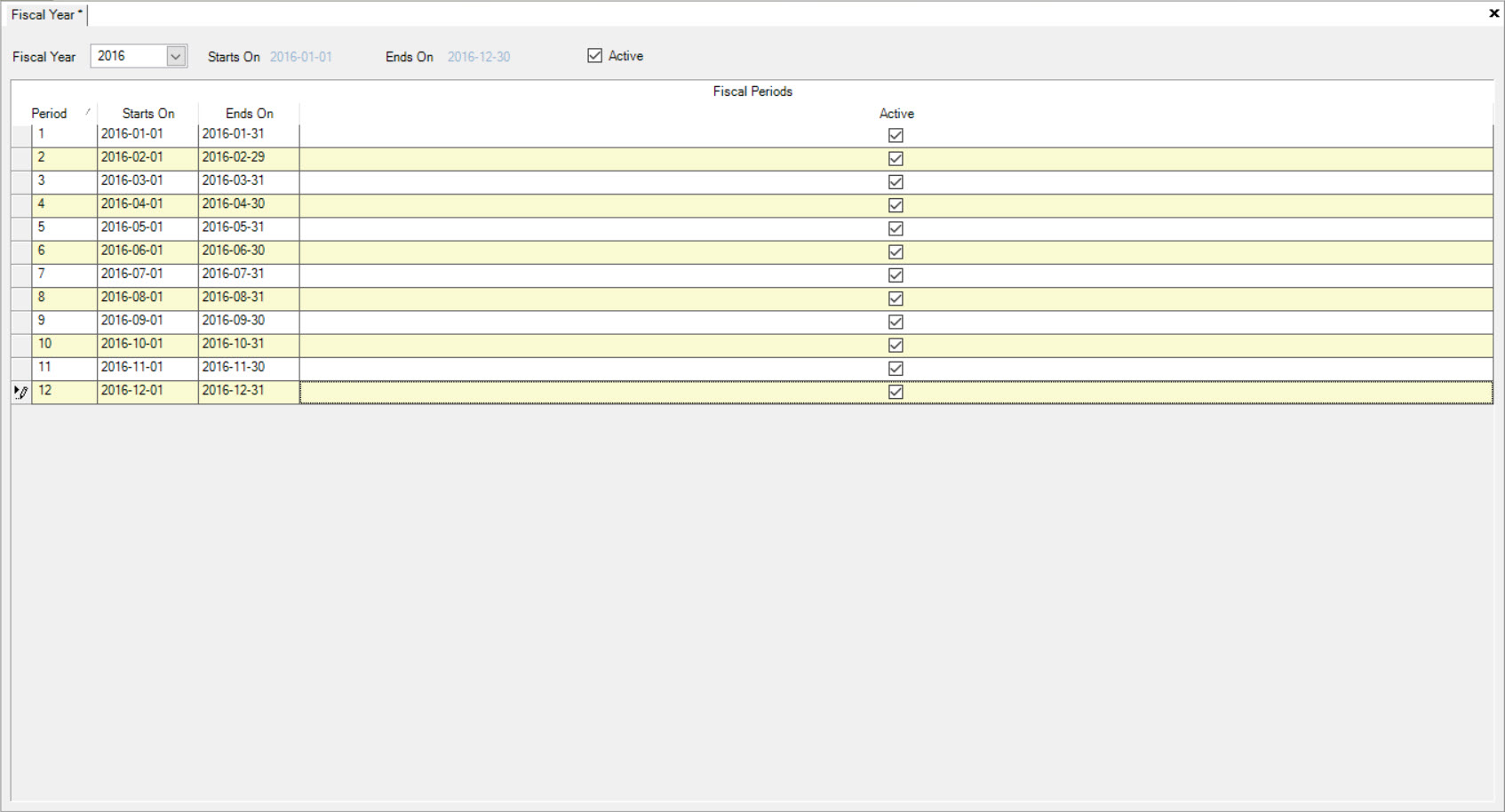Screen dimensions: 1505x812
Task: Select period cell 11
Action: point(65,369)
